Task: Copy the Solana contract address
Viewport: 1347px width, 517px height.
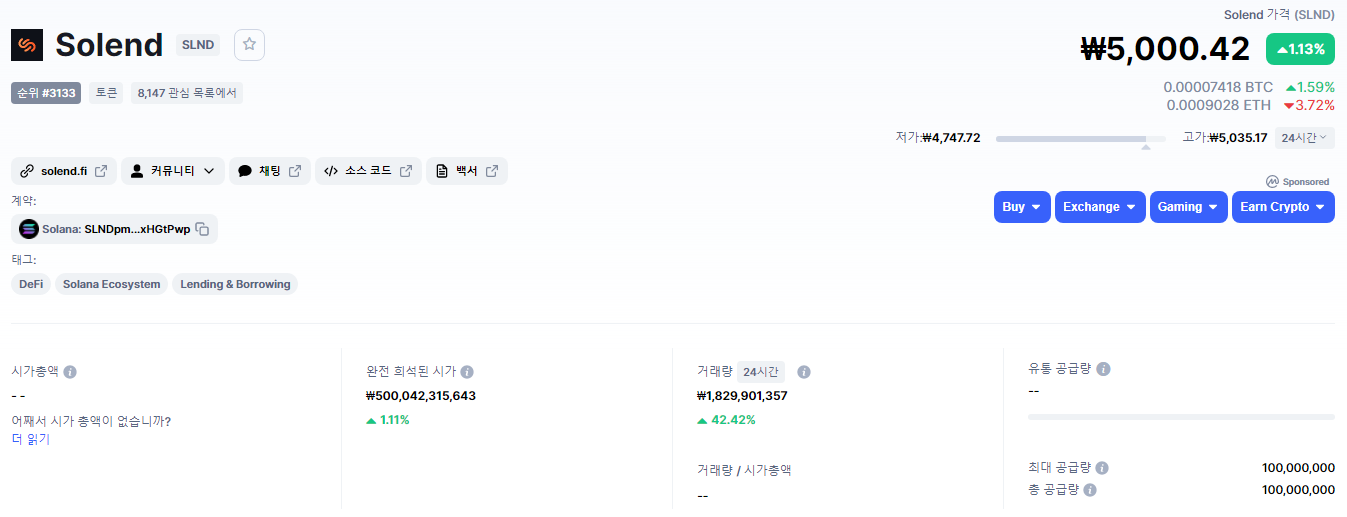Action: (x=202, y=229)
